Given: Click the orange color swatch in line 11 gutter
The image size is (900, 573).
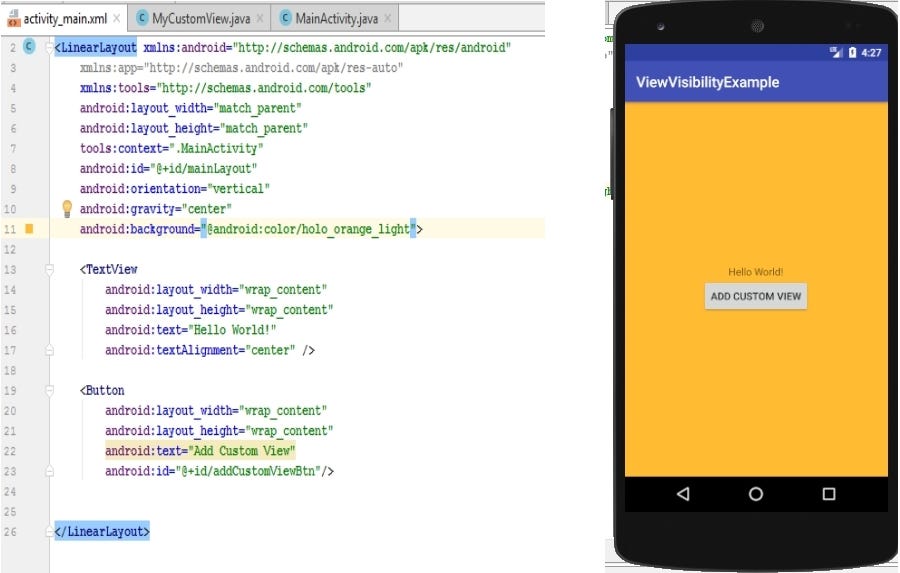Looking at the screenshot, I should coord(29,229).
